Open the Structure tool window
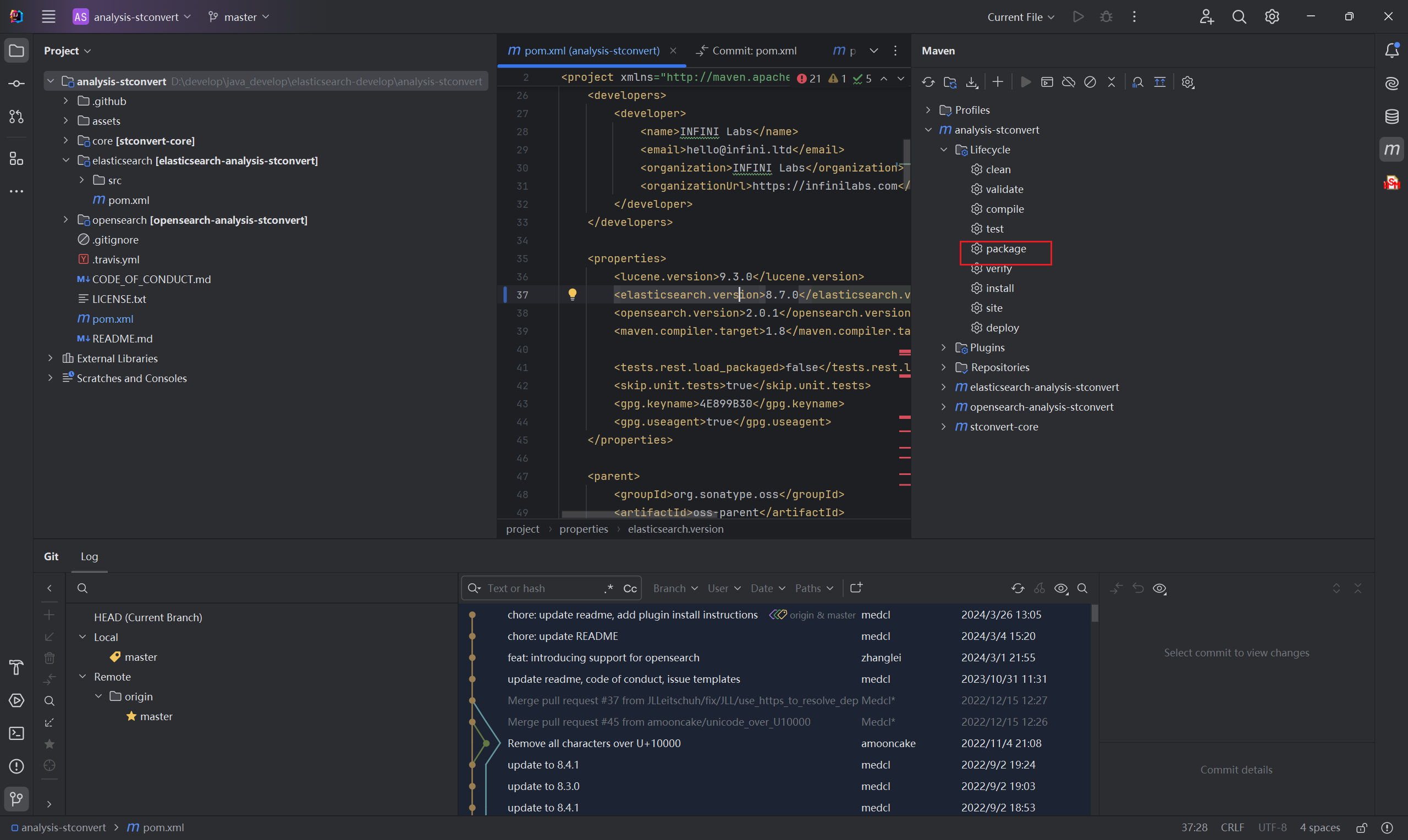Screen dimensions: 1408x840 pos(16,158)
